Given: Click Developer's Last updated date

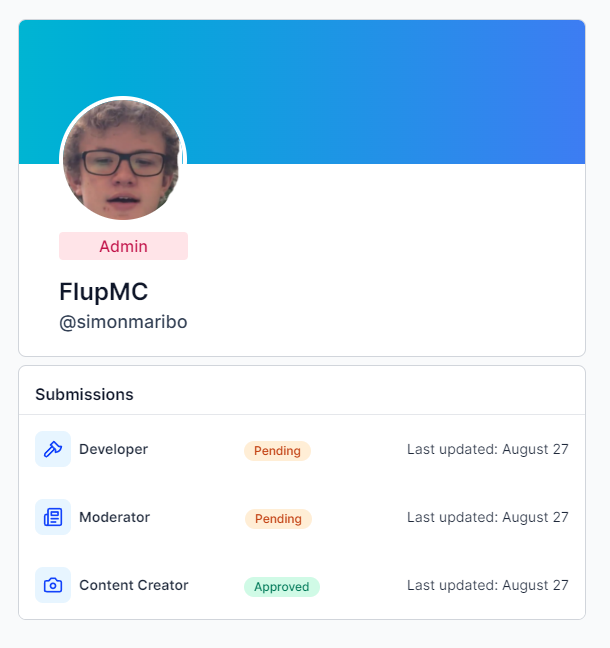Looking at the screenshot, I should pos(488,449).
